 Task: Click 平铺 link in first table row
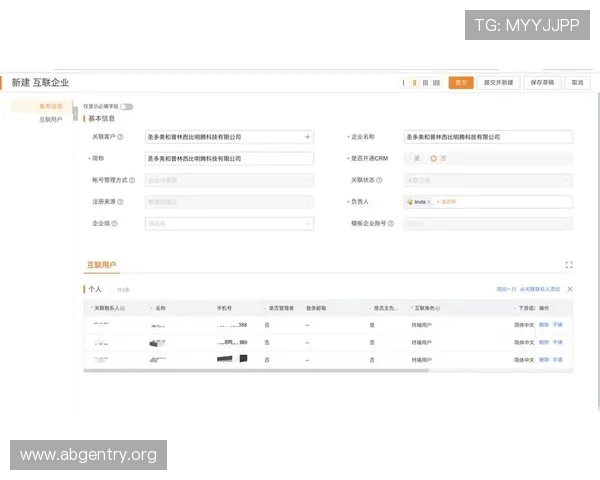click(x=558, y=325)
